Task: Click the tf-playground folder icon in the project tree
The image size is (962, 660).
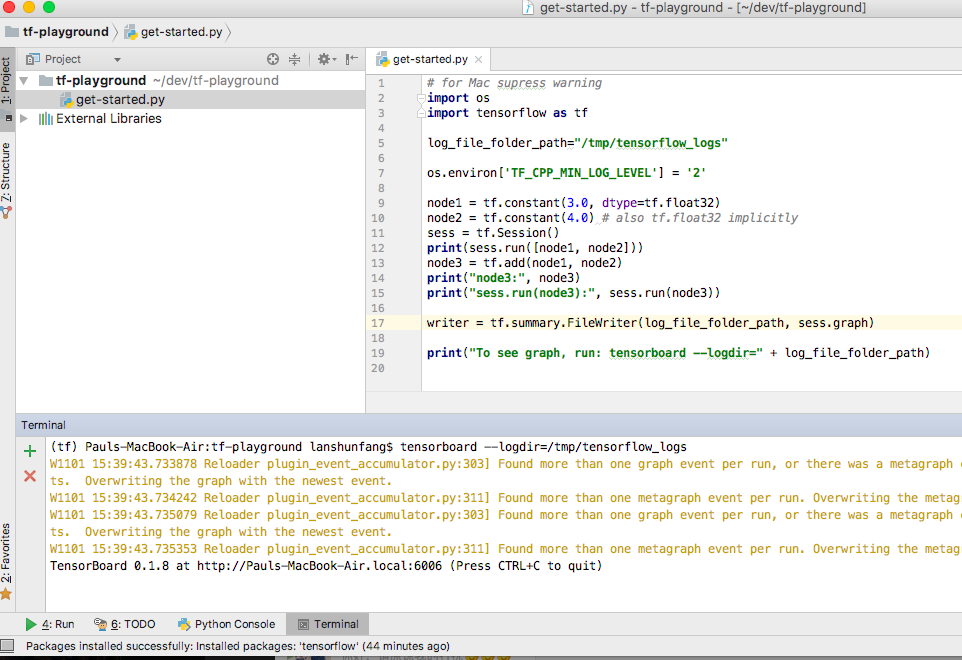Action: click(45, 80)
